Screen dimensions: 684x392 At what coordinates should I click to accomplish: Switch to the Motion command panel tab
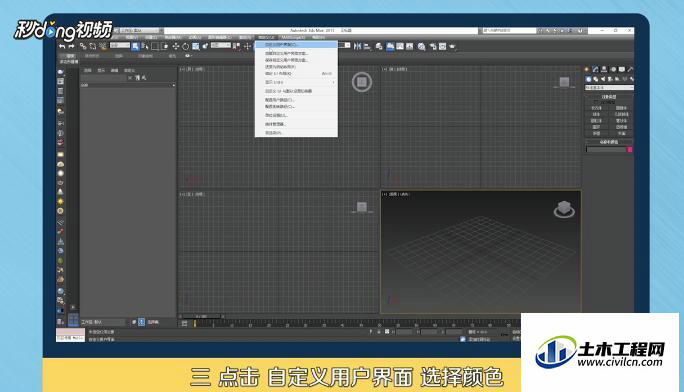[x=613, y=69]
